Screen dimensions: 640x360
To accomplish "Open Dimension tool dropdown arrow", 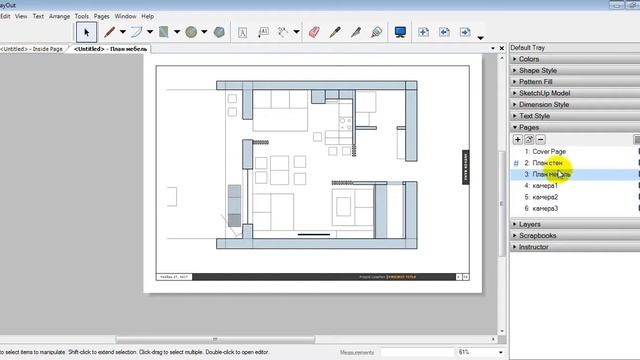I will point(296,32).
